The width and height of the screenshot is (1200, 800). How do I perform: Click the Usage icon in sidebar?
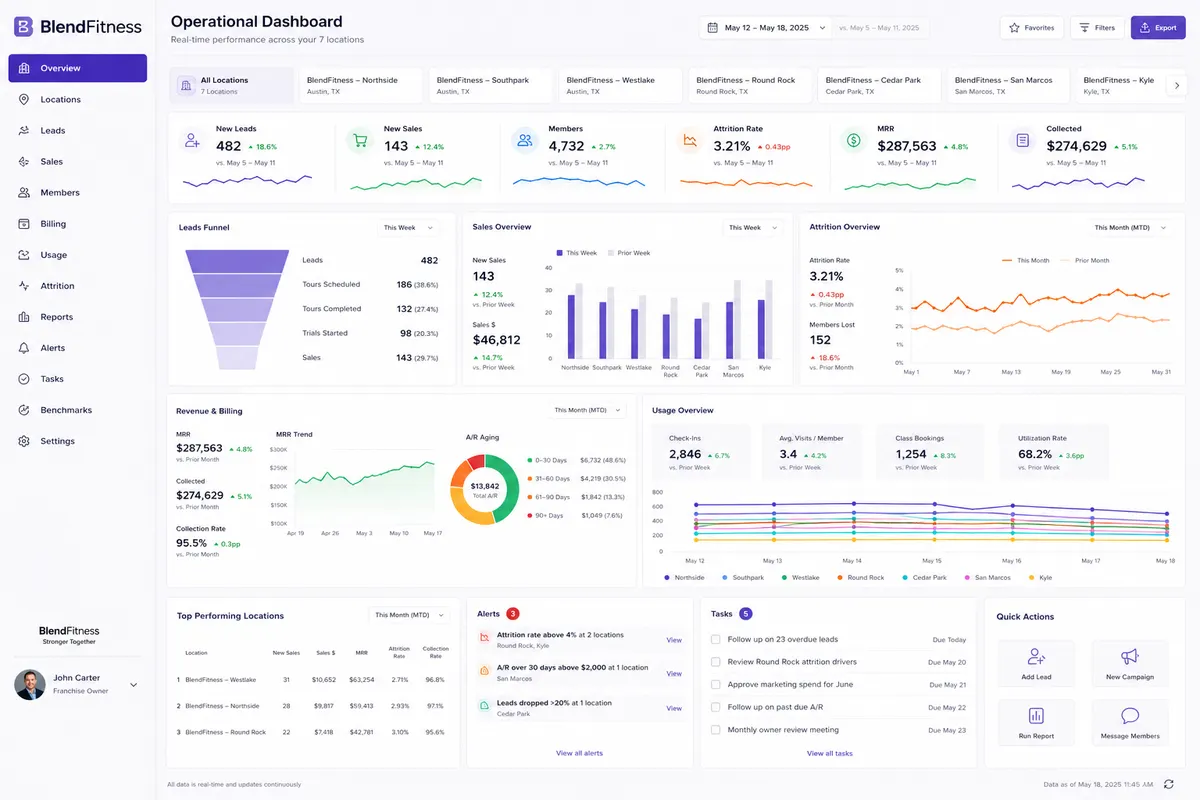24,255
